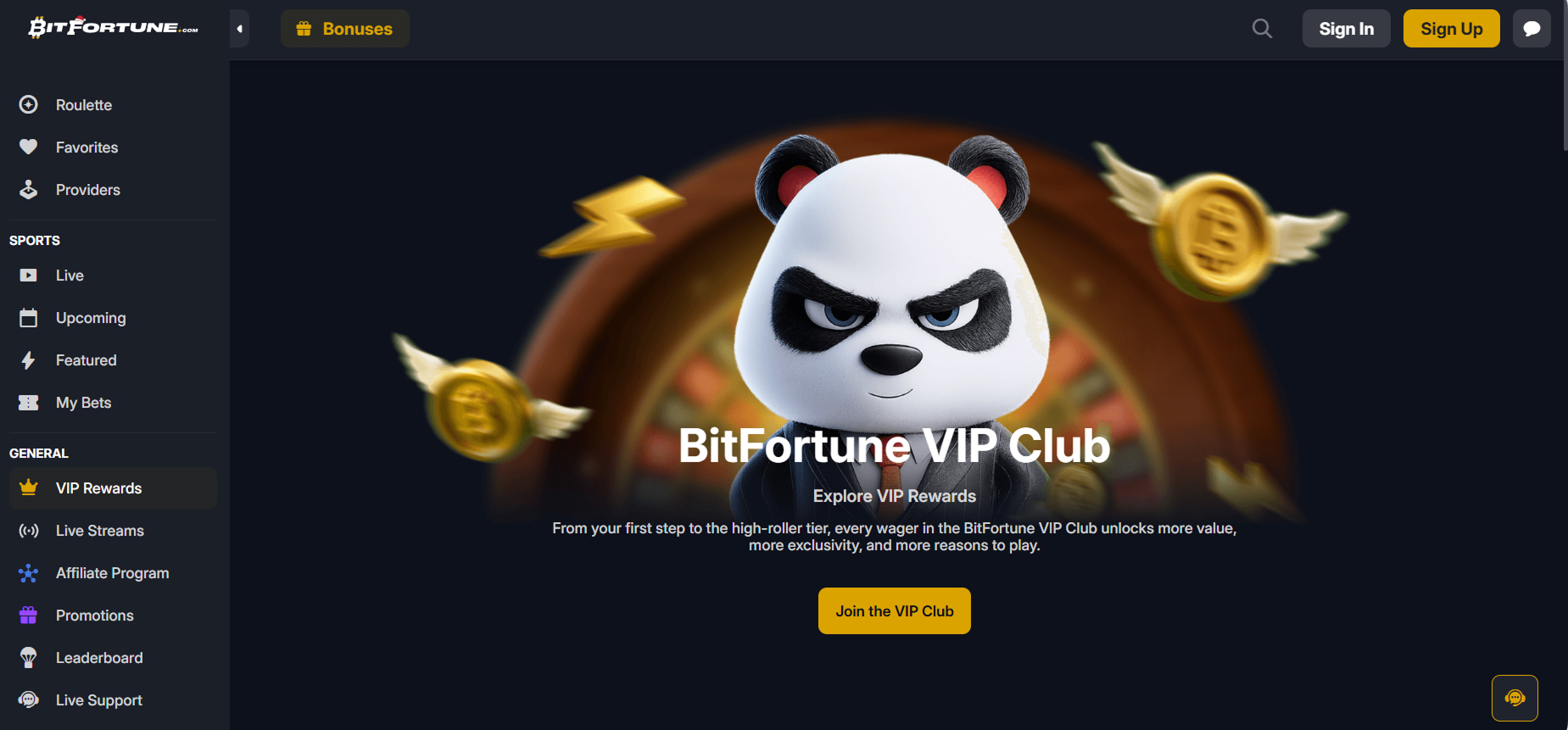1568x730 pixels.
Task: Click the Roulette wheel icon
Action: [29, 104]
